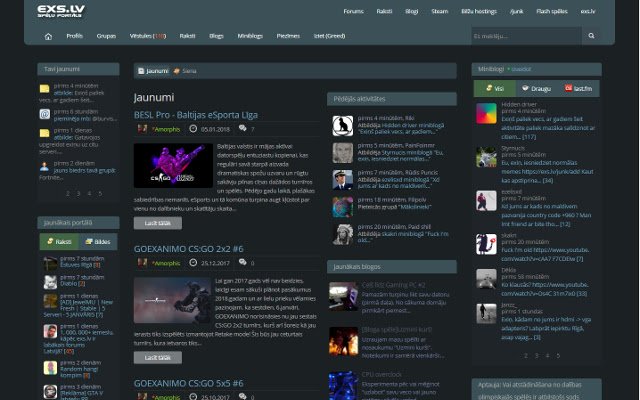The image size is (640, 400).
Task: Click the @ mention icon in Tavi jaunumi
Action: (44, 114)
